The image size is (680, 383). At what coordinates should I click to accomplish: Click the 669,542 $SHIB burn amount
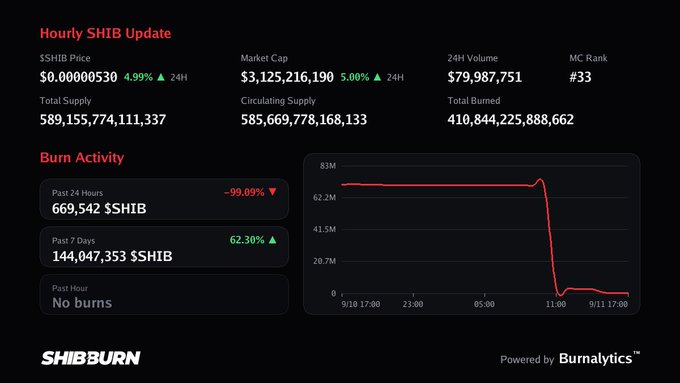tap(99, 209)
